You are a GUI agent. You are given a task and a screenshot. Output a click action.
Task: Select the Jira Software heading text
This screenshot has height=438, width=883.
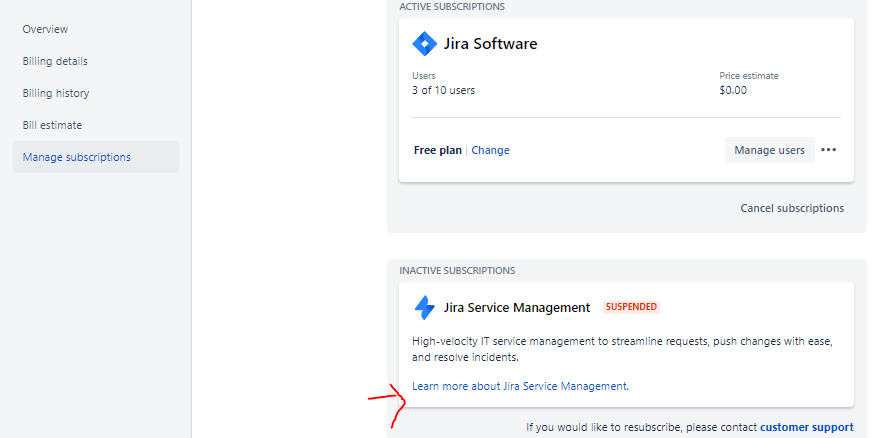[x=490, y=44]
